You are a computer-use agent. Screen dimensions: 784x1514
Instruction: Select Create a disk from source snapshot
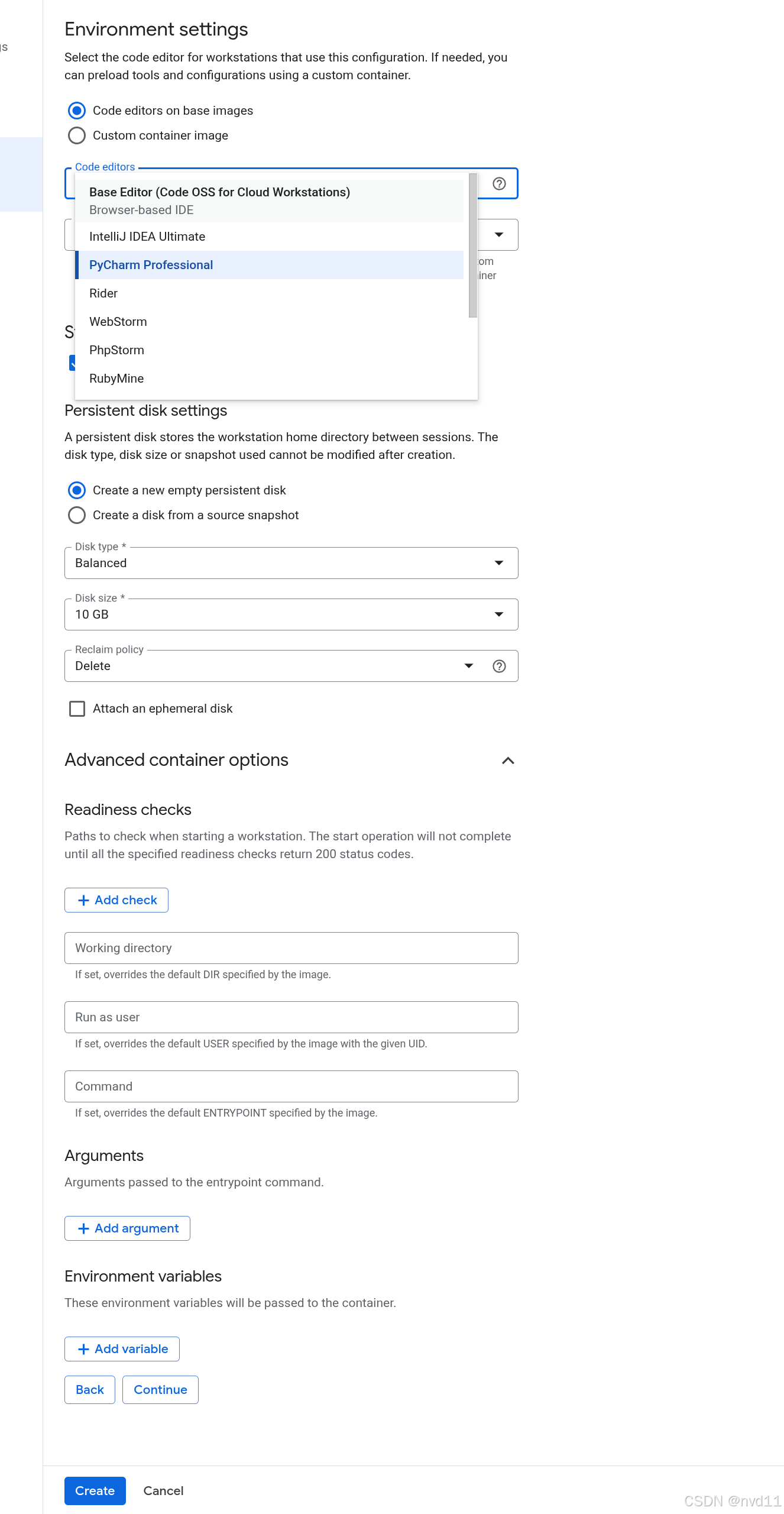(77, 515)
